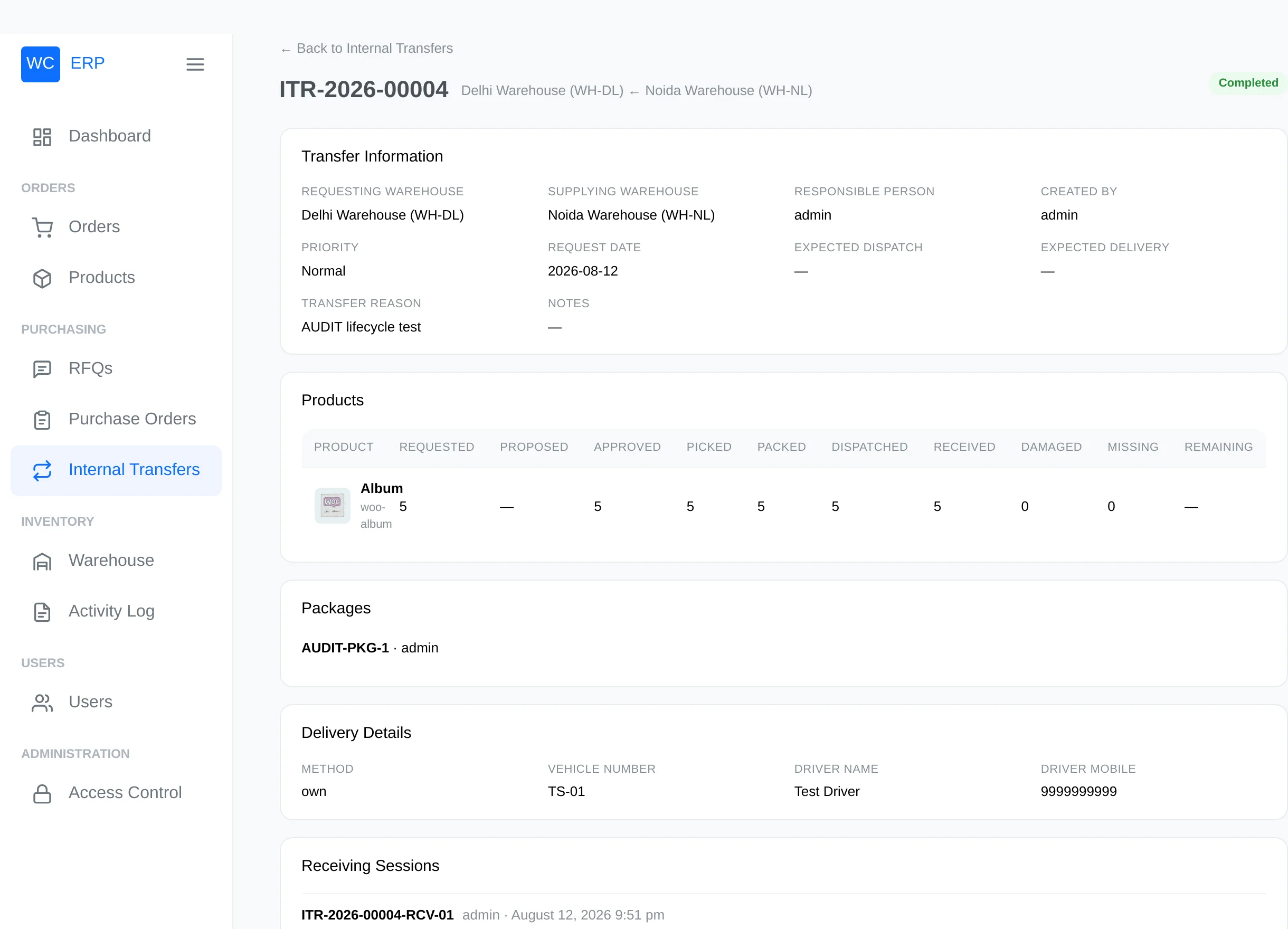Open the Warehouse section
This screenshot has width=1288, height=929.
[x=116, y=561]
